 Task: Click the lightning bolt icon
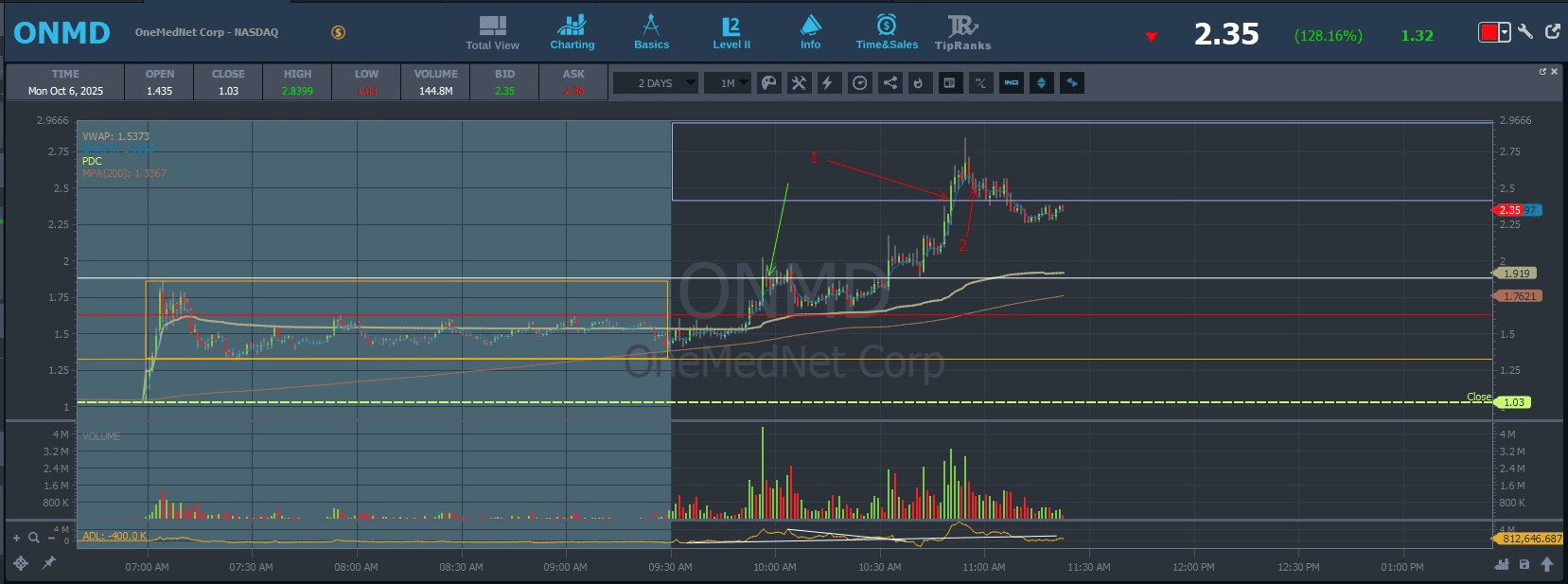pos(828,83)
